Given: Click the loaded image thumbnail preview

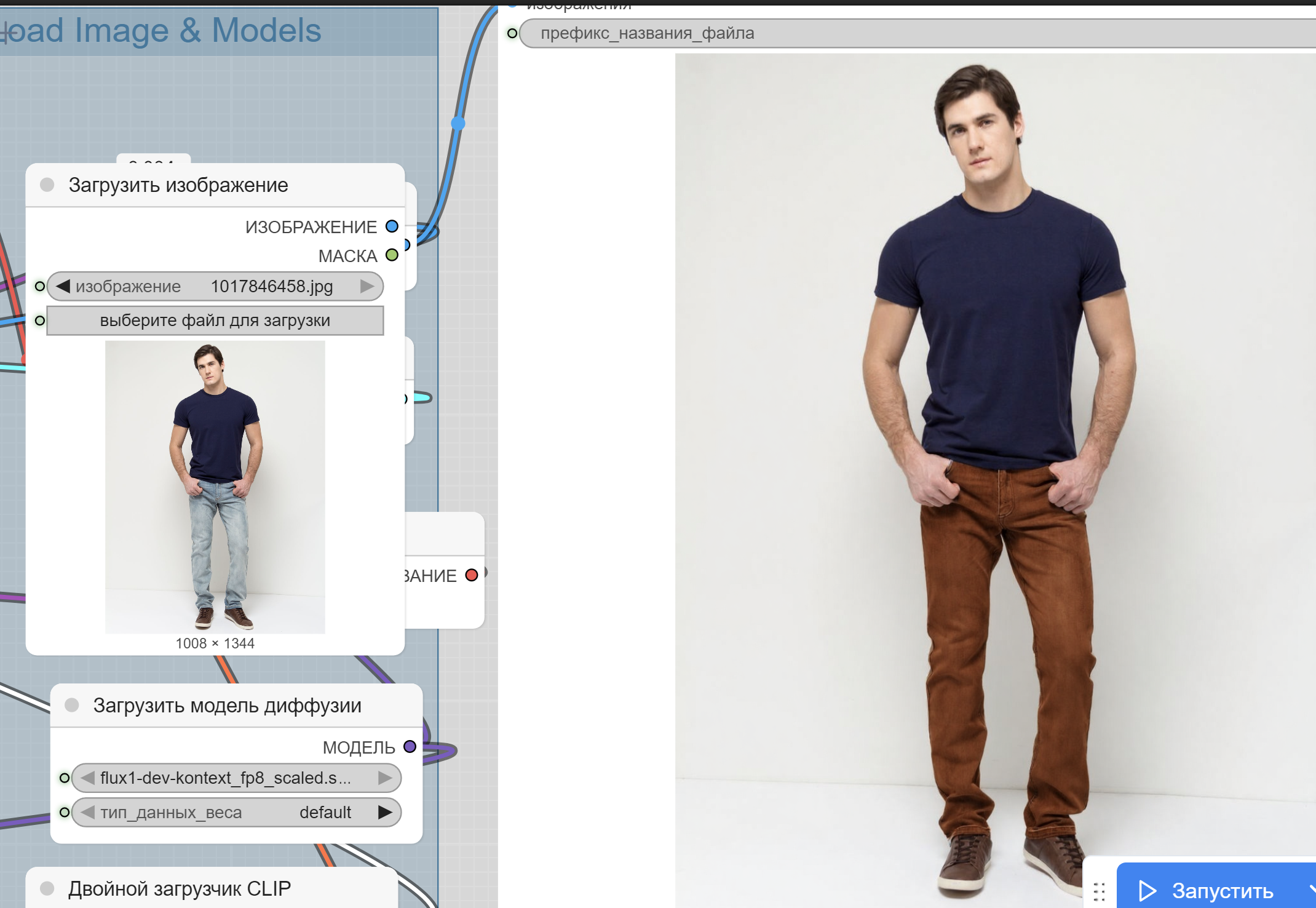Looking at the screenshot, I should click(215, 486).
